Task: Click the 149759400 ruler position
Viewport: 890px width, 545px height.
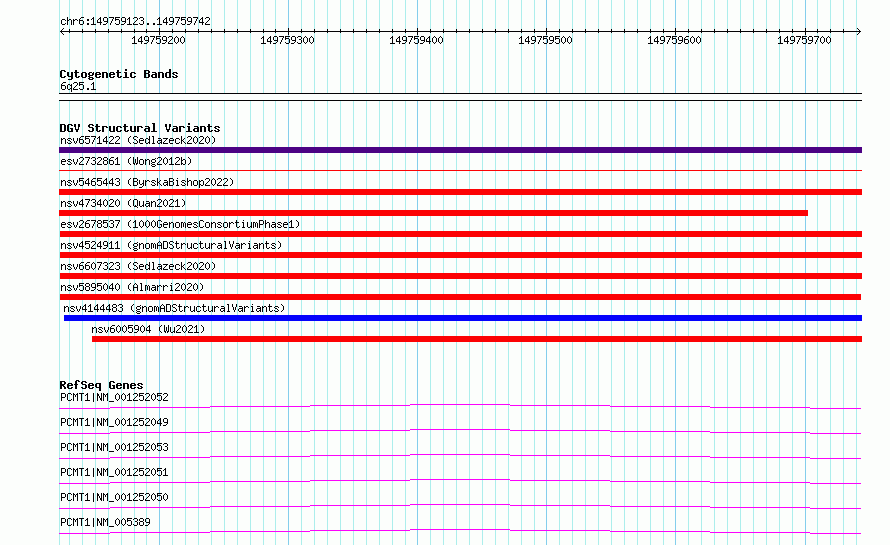Action: tap(416, 40)
